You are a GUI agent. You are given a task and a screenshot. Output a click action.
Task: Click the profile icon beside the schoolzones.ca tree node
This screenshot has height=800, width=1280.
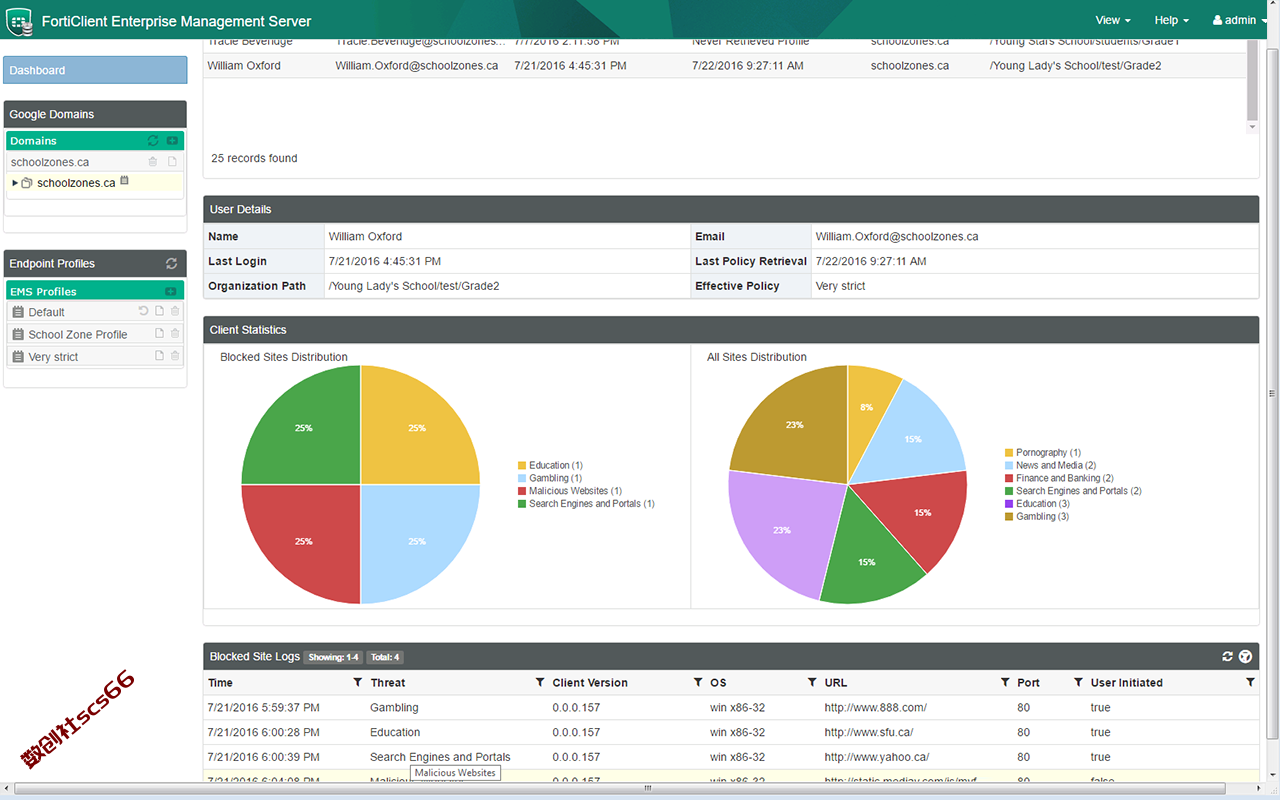point(125,181)
